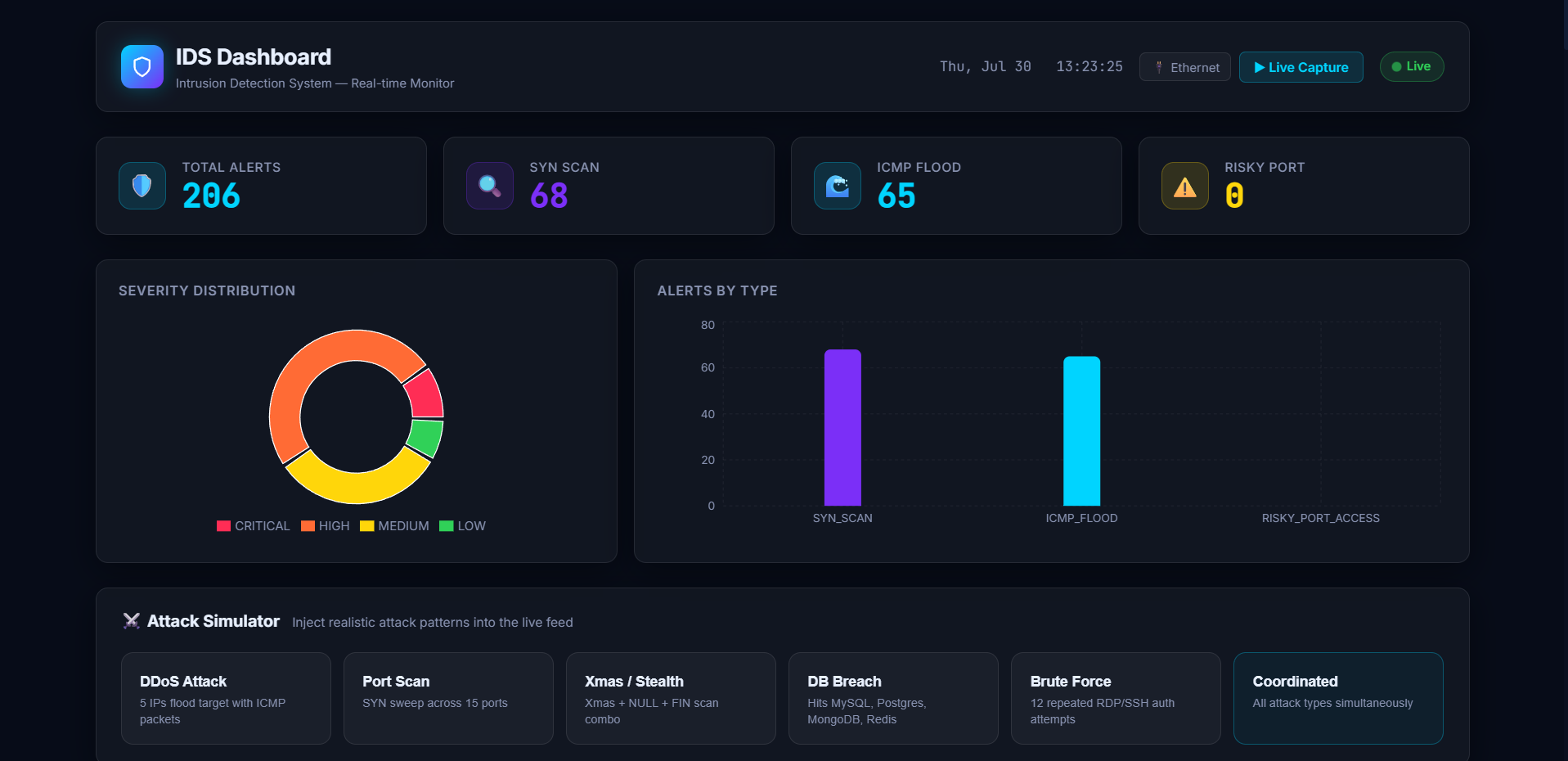Click the SYN_SCAN axis label
1568x761 pixels.
(x=842, y=518)
